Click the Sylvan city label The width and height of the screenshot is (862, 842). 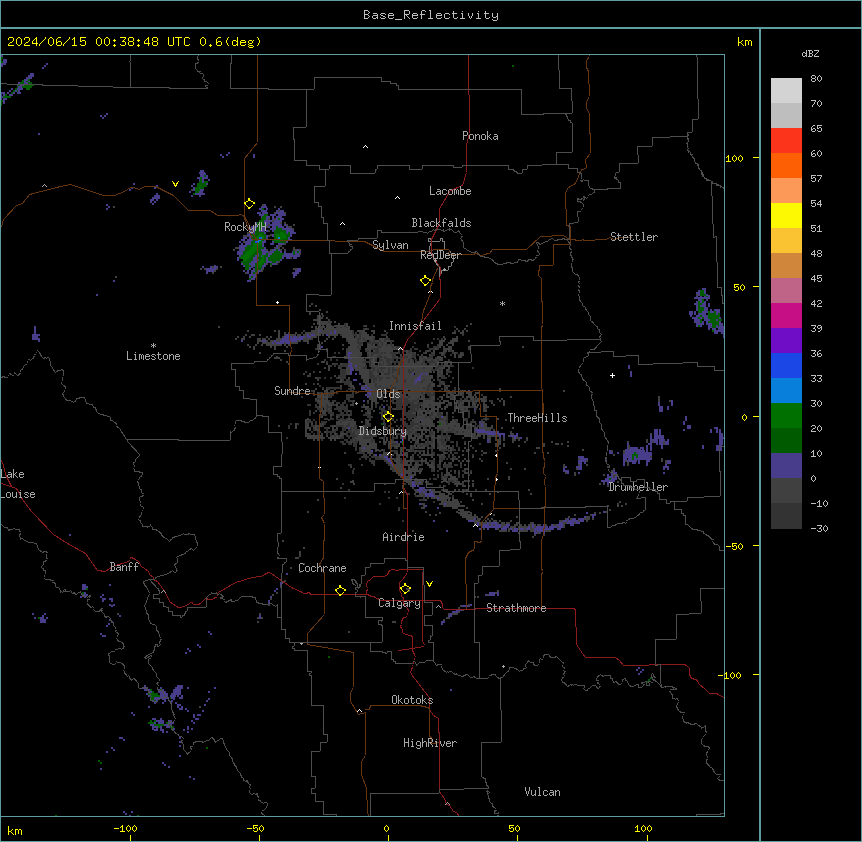(390, 245)
